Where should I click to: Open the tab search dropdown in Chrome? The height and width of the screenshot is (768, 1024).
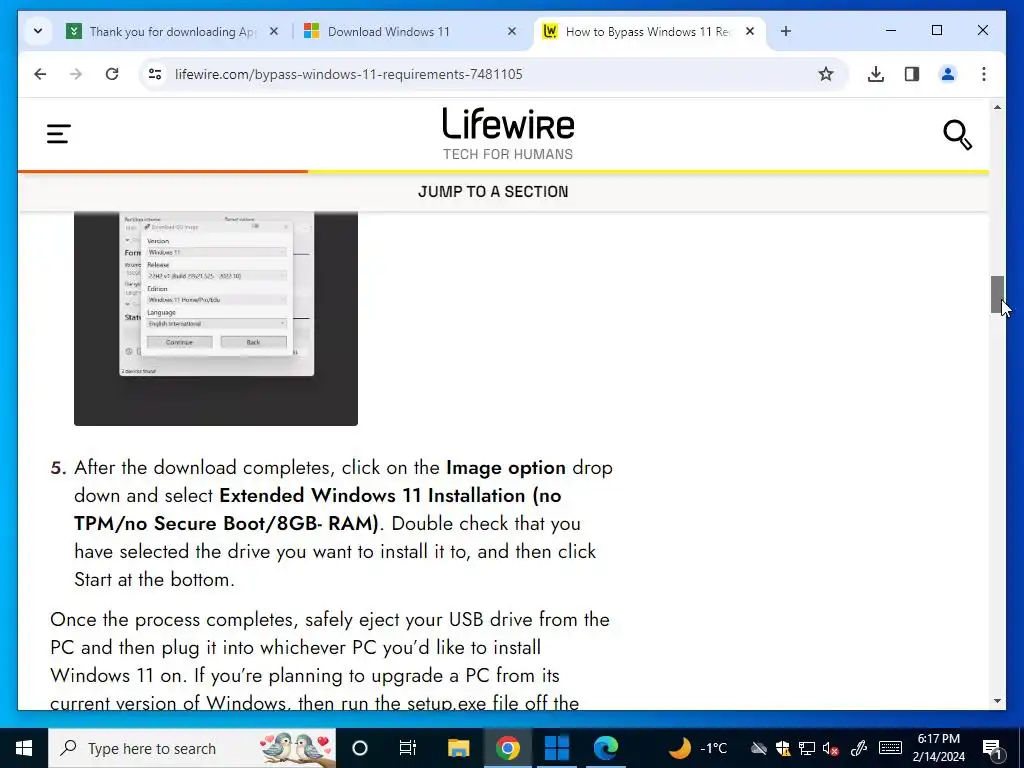[38, 31]
